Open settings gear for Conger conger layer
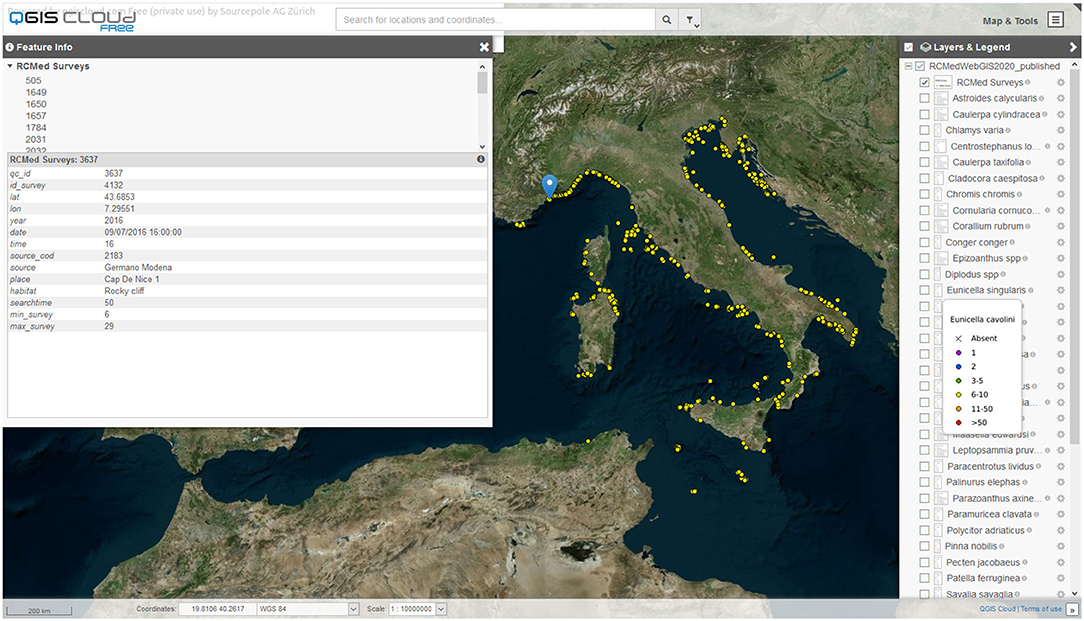This screenshot has height=621, width=1084. click(1060, 243)
